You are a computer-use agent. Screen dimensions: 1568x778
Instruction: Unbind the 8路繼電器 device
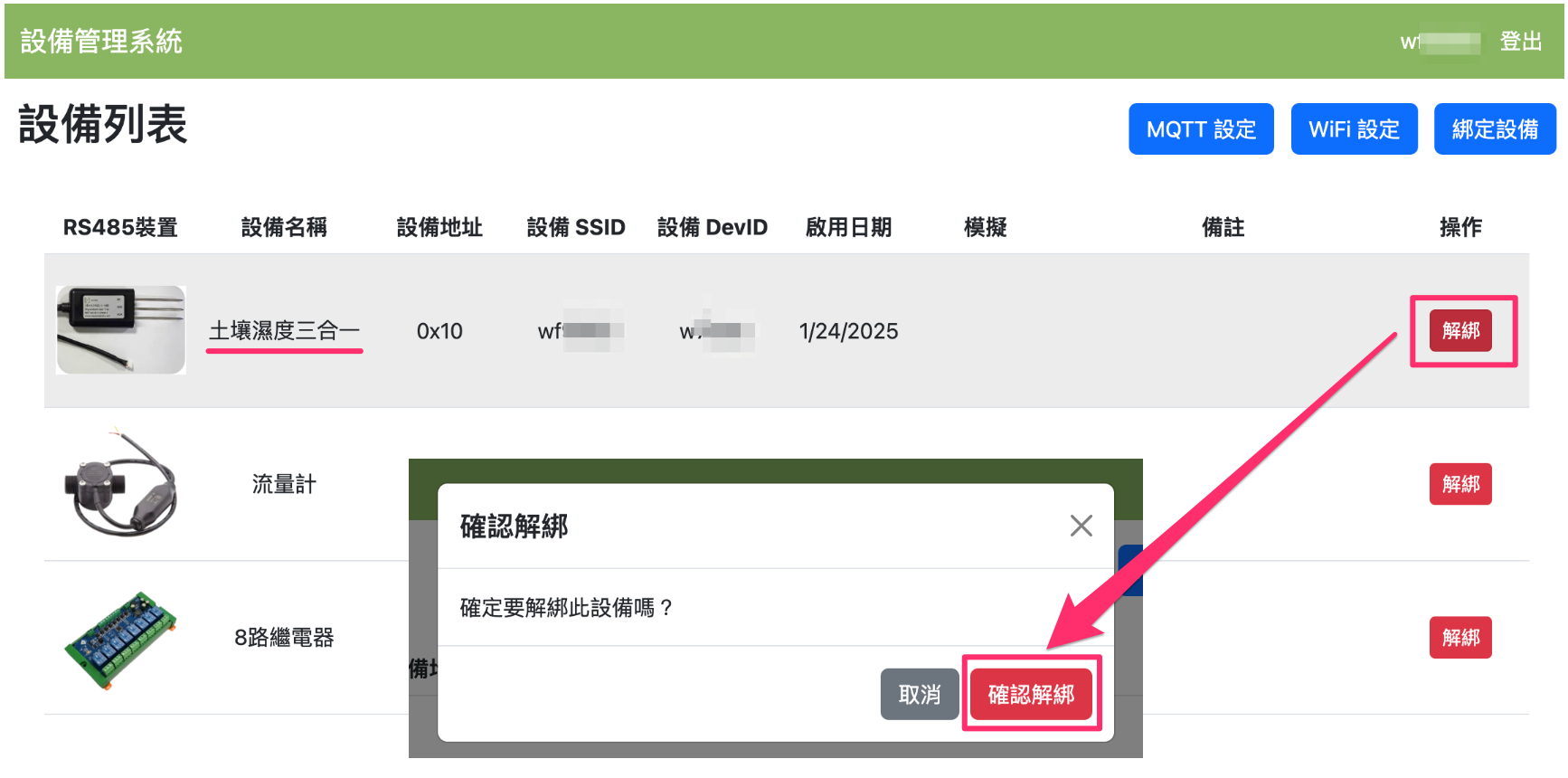coord(1459,638)
